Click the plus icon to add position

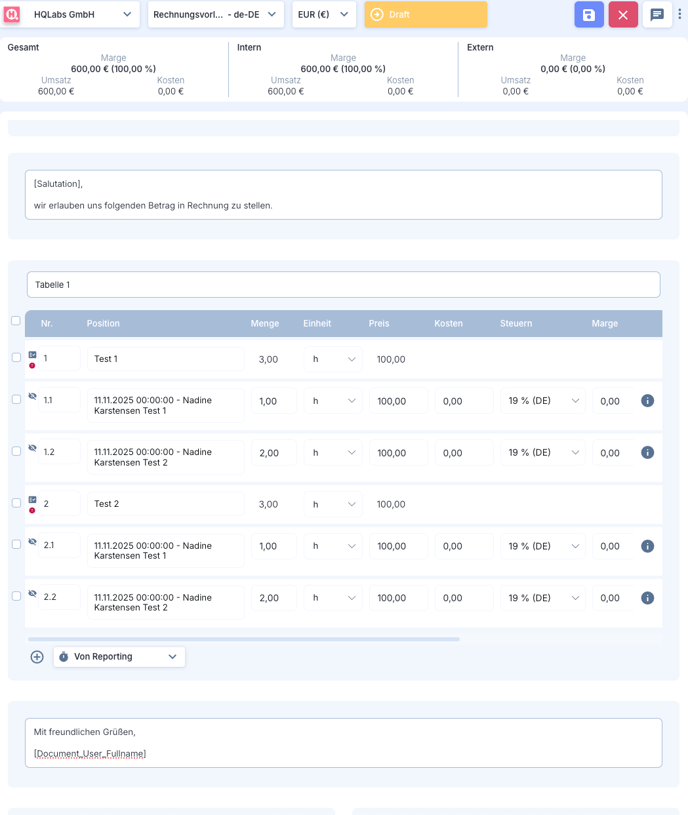pyautogui.click(x=37, y=657)
